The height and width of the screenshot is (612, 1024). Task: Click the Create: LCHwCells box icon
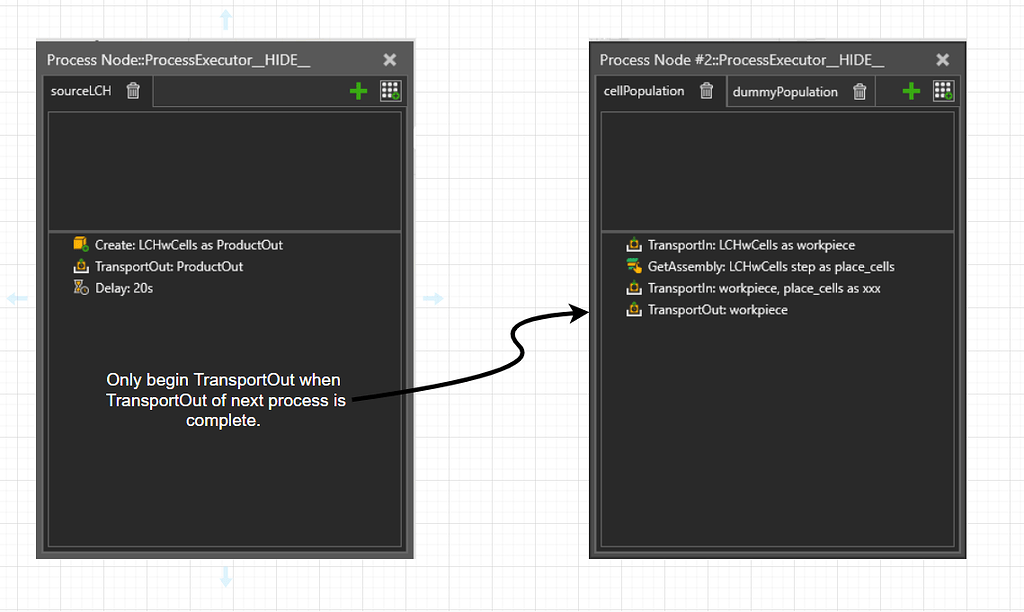coord(81,243)
